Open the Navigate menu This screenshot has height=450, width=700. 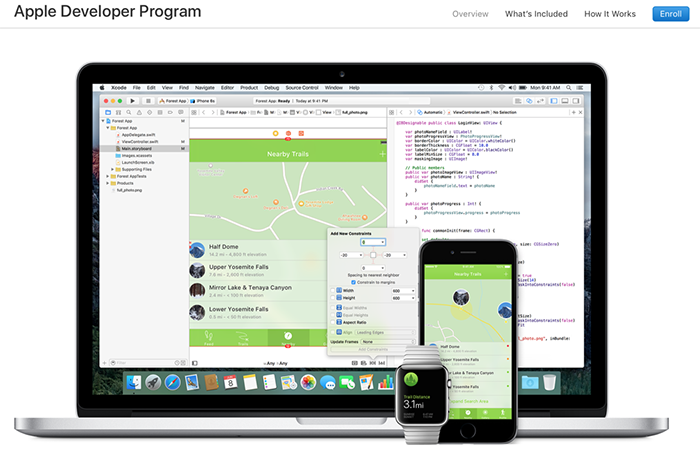pos(204,88)
